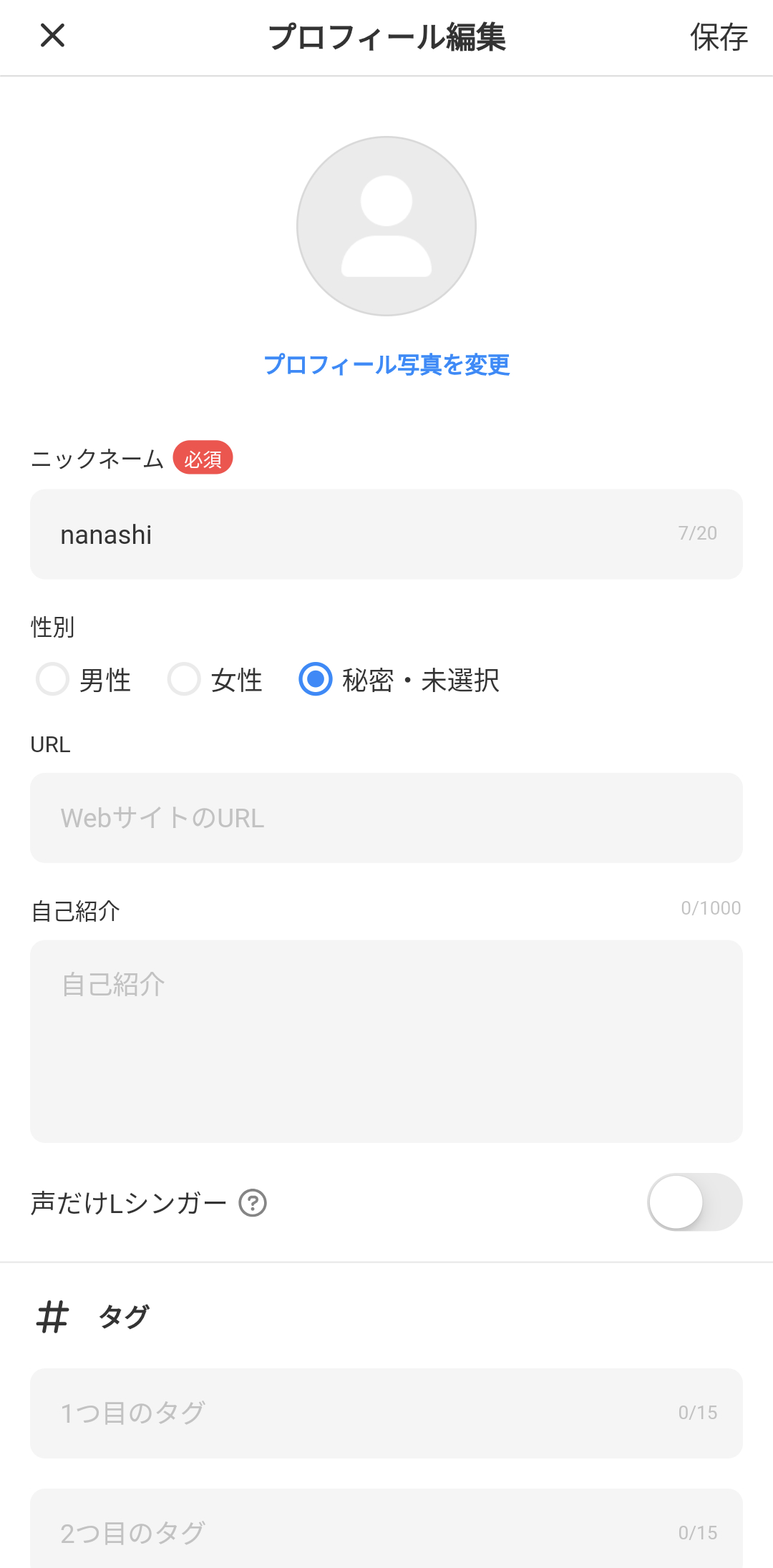Click into the 自己紹介 text area

tap(386, 1041)
